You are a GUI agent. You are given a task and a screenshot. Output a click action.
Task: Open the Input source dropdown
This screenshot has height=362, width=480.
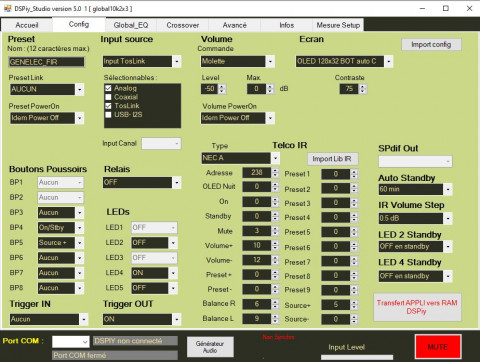click(x=177, y=61)
